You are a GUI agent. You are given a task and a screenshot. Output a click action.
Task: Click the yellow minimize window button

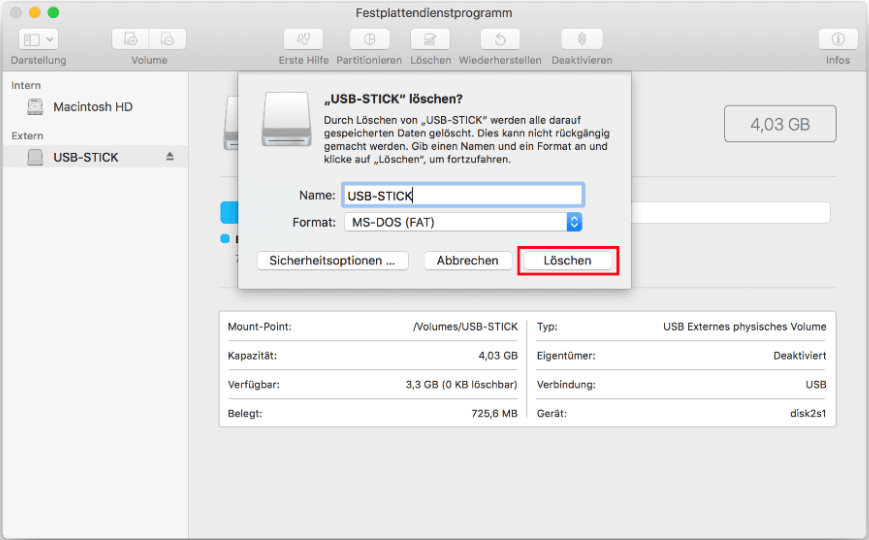coord(35,12)
